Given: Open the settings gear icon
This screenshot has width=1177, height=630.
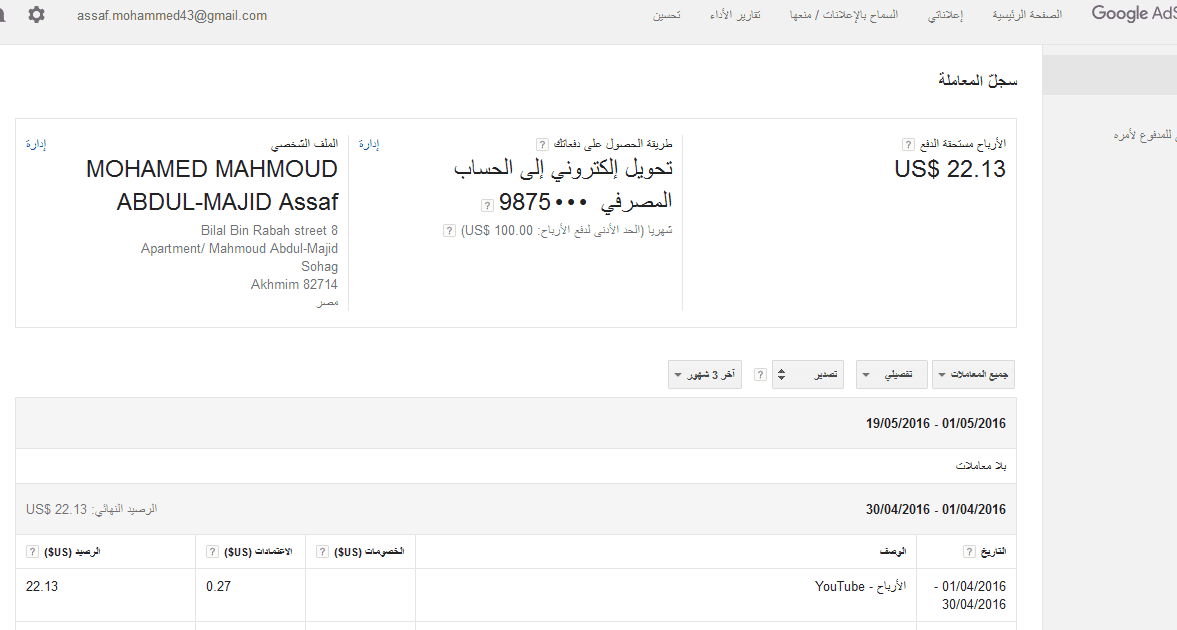Looking at the screenshot, I should click(x=36, y=15).
